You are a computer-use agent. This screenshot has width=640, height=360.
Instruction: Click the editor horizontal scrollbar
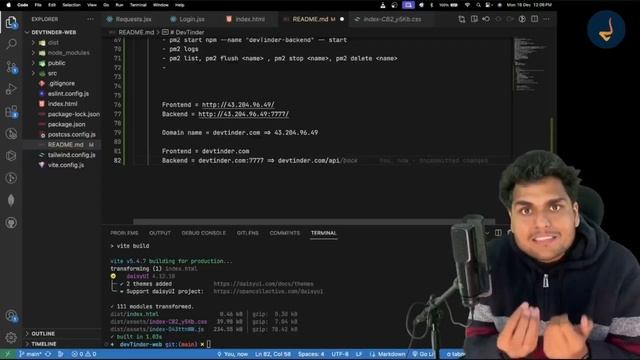[x=313, y=221]
